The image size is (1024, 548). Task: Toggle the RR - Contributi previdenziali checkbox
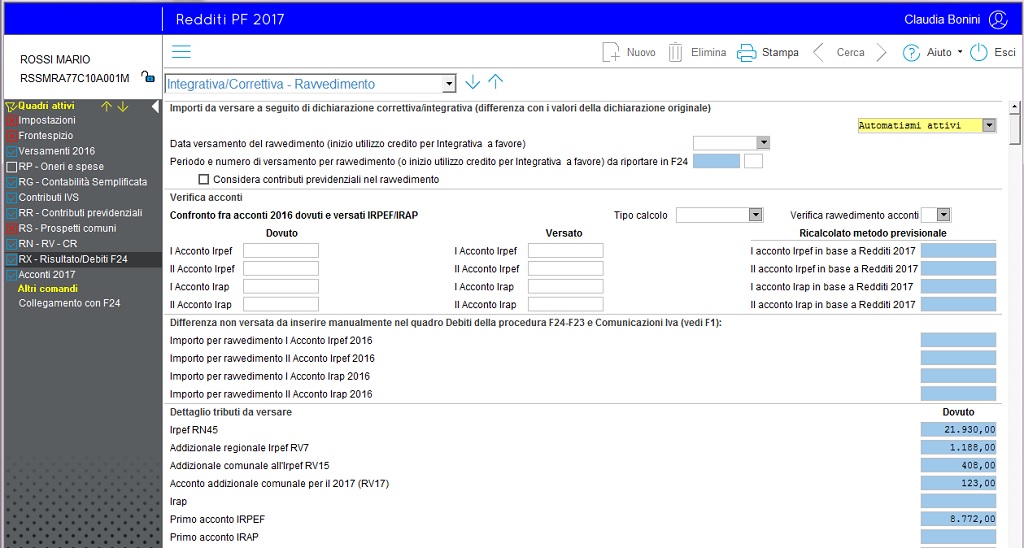[x=11, y=214]
